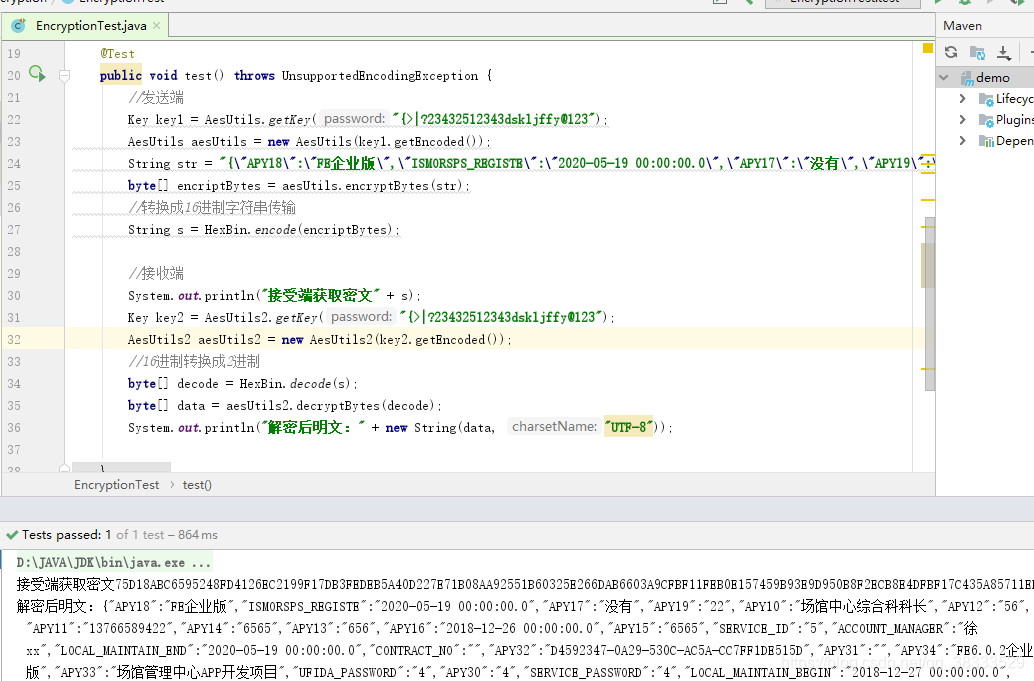Click the green tests passed checkmark icon
The width and height of the screenshot is (1034, 681).
click(x=12, y=535)
